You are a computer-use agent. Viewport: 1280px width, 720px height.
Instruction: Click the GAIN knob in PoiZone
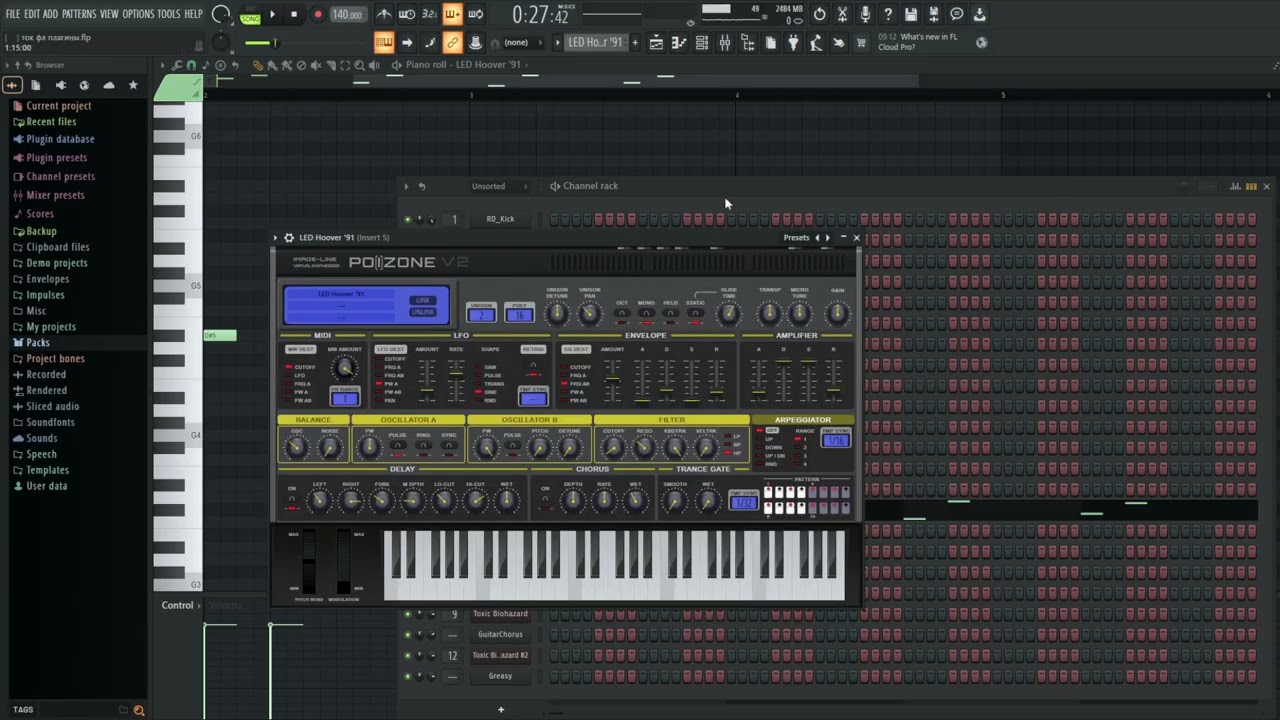click(x=837, y=314)
